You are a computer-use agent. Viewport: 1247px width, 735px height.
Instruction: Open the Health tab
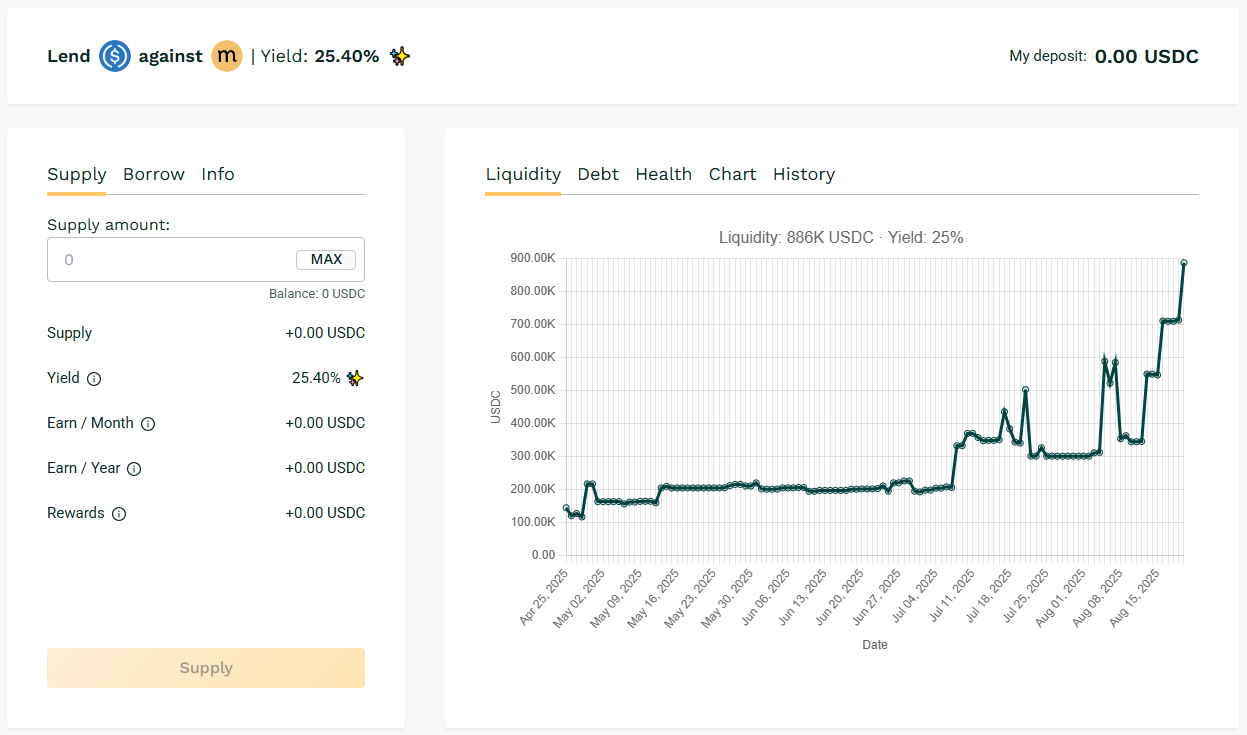[x=664, y=174]
